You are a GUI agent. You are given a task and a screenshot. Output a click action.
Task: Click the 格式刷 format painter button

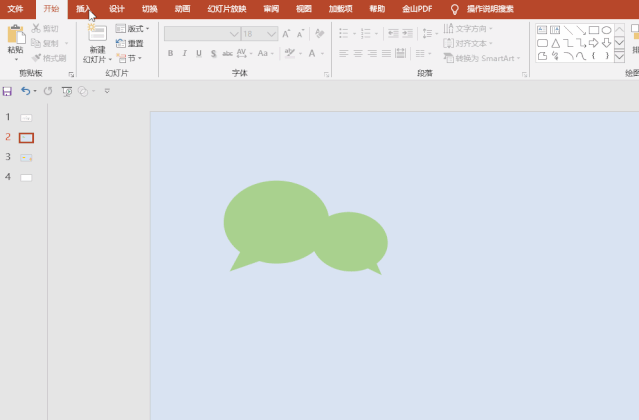click(x=49, y=58)
